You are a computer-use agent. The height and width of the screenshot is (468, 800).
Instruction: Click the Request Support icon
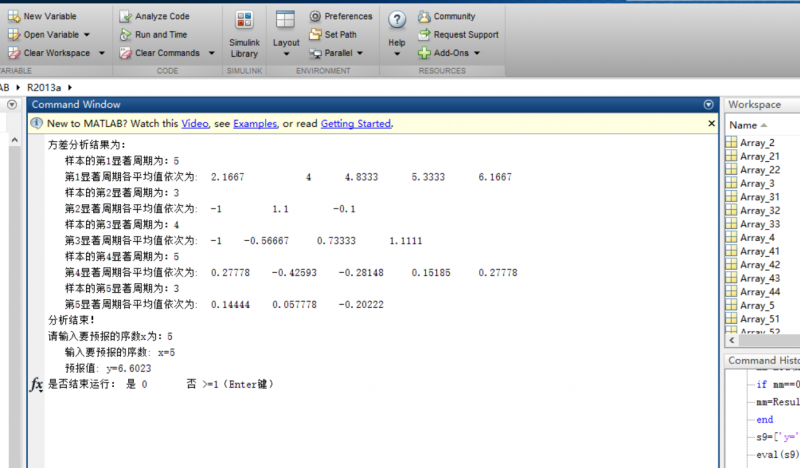coord(425,35)
